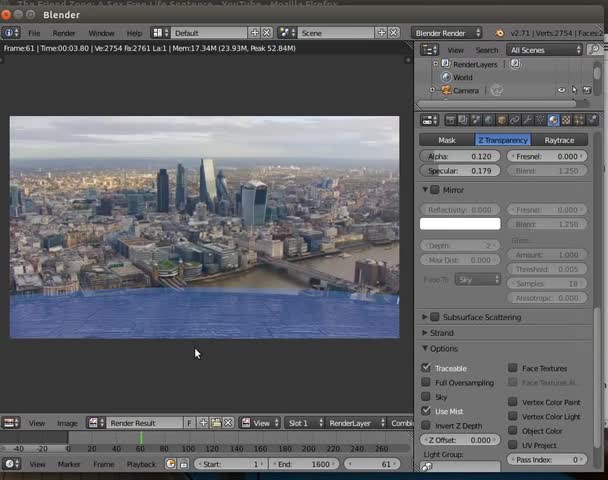The width and height of the screenshot is (608, 480).
Task: Enable UV Project checkbox
Action: click(513, 445)
